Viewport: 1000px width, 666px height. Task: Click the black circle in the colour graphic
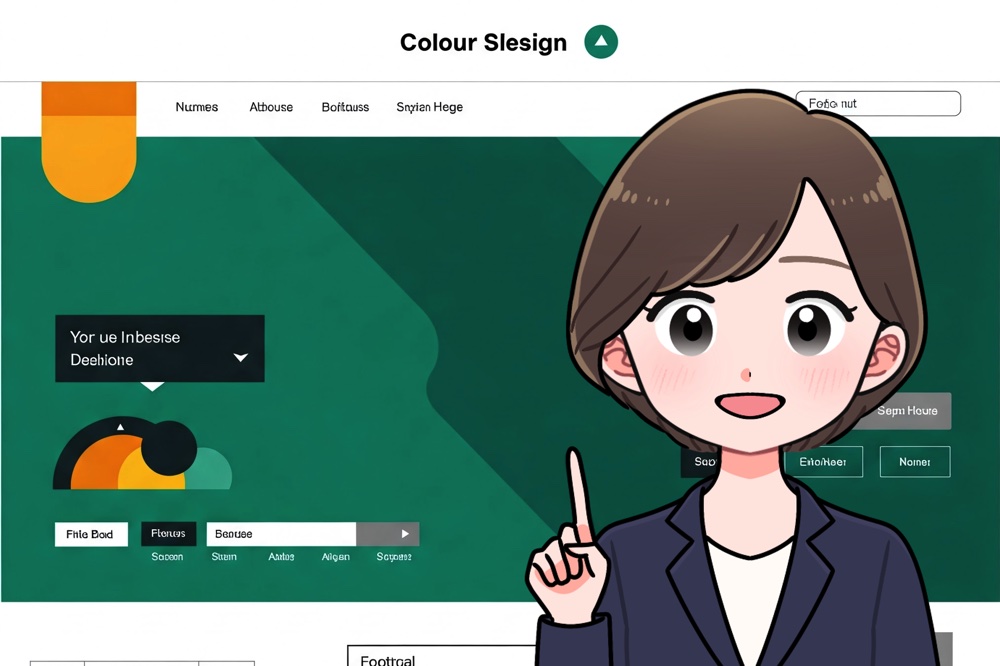169,447
